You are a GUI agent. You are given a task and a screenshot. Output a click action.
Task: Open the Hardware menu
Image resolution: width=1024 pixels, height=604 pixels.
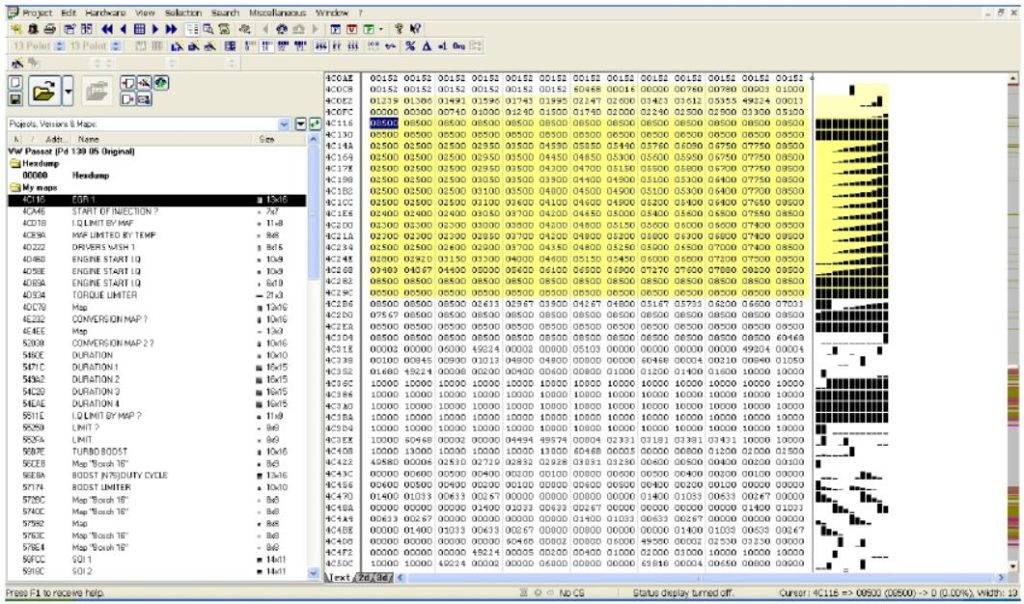pos(106,12)
